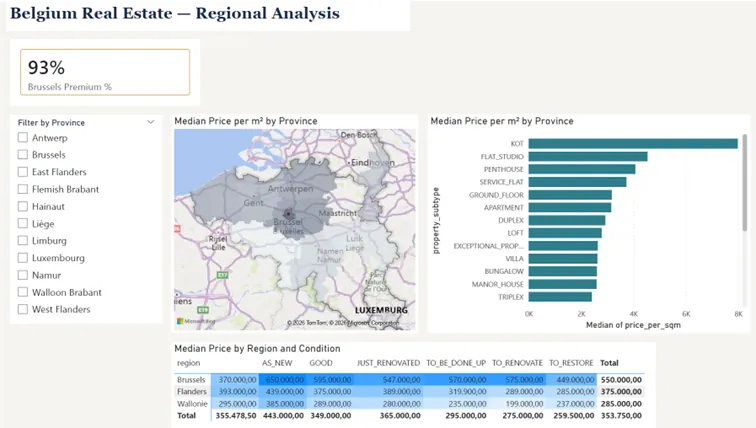The width and height of the screenshot is (756, 428).
Task: Sort table by TO_RENOVATE column header
Action: tap(517, 363)
